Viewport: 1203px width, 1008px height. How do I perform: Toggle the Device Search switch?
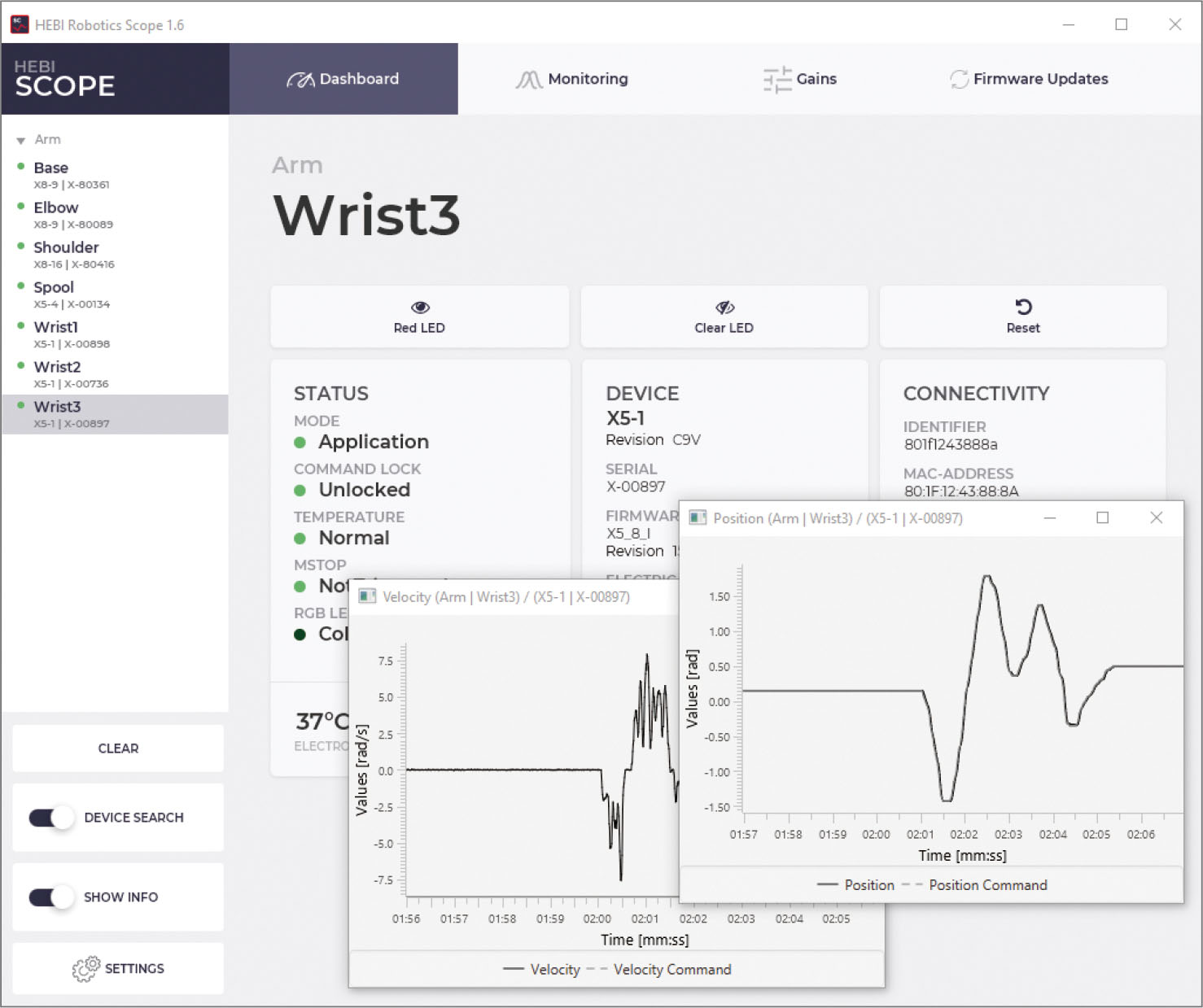coord(52,818)
